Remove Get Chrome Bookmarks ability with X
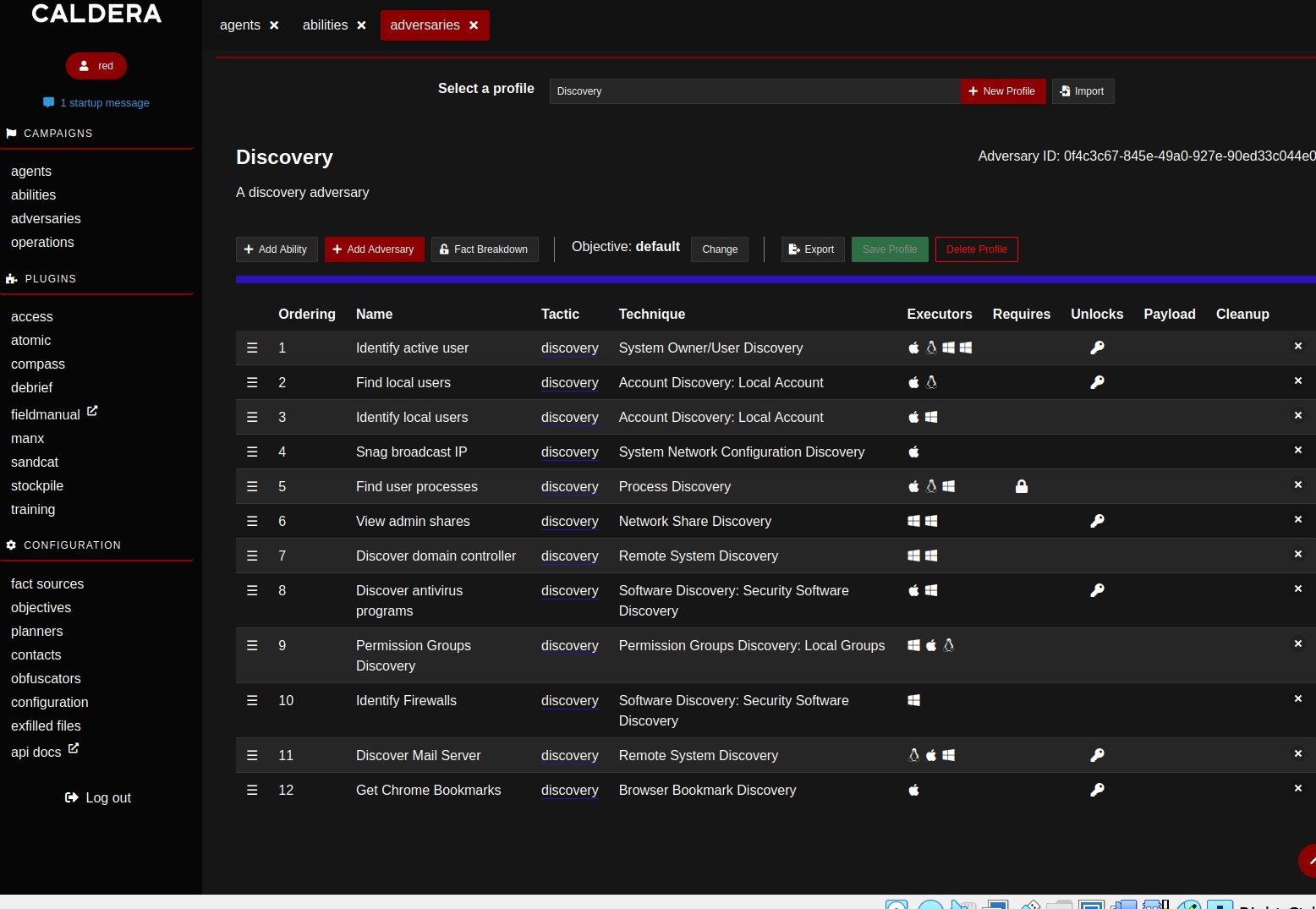 1298,788
